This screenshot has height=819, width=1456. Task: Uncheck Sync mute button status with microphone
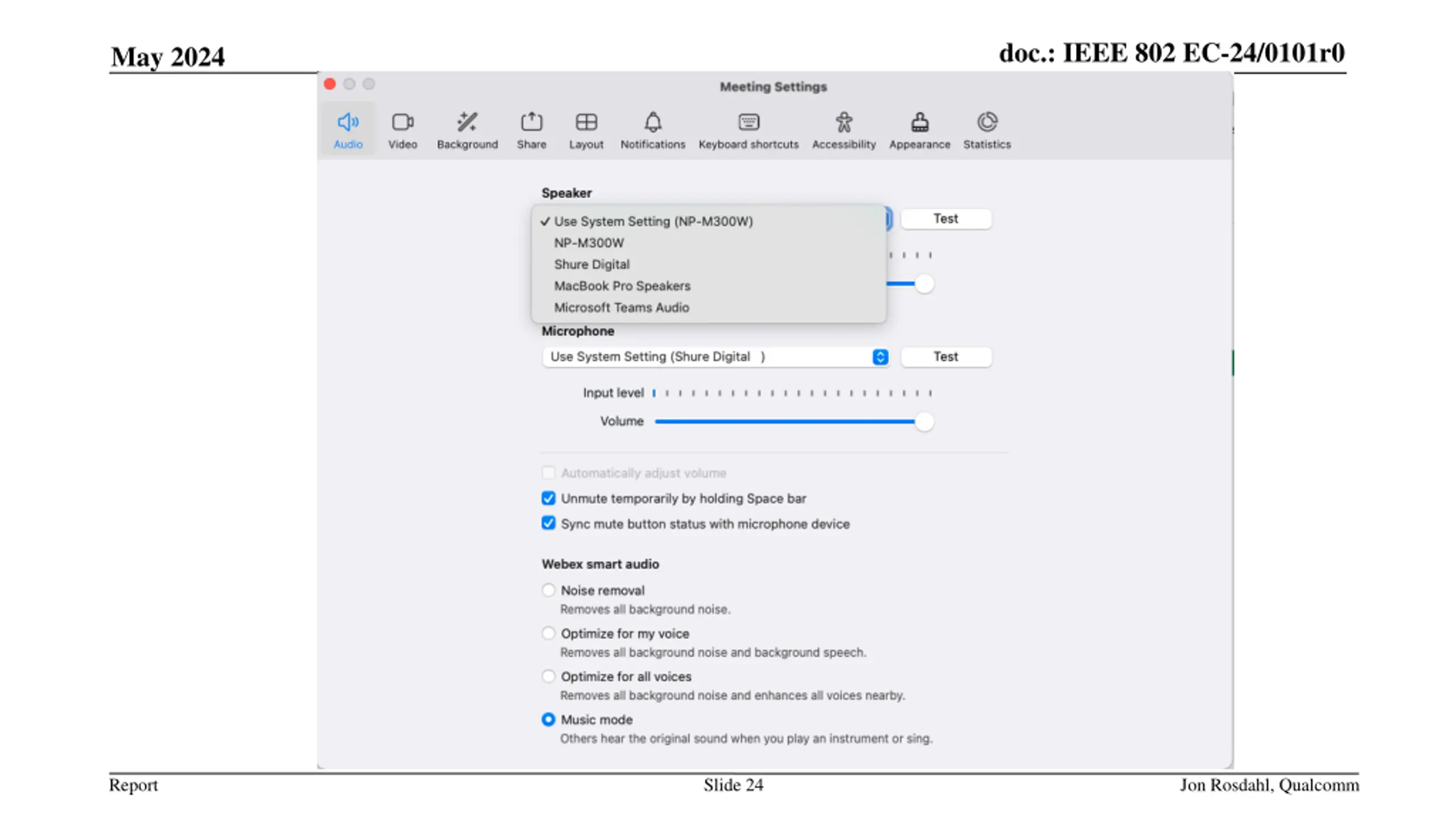tap(548, 523)
